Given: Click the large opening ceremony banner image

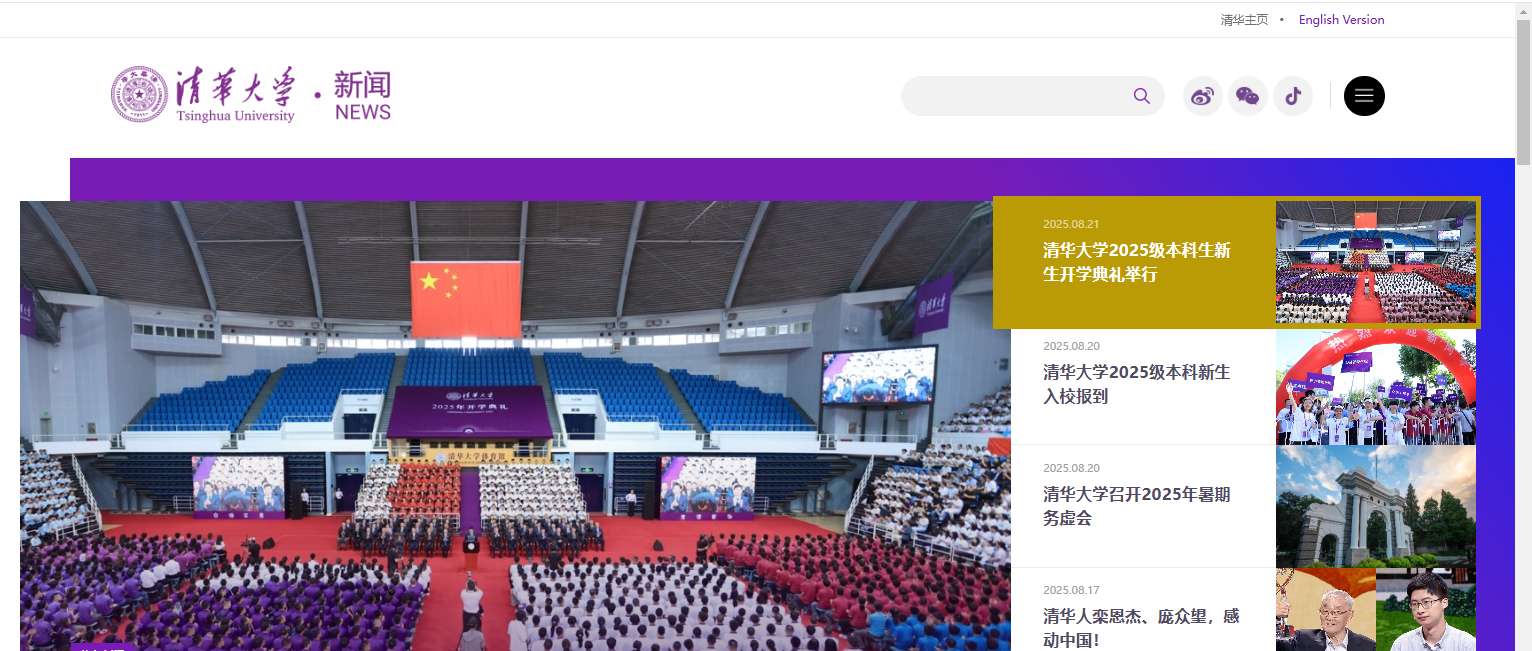Looking at the screenshot, I should click(x=515, y=426).
